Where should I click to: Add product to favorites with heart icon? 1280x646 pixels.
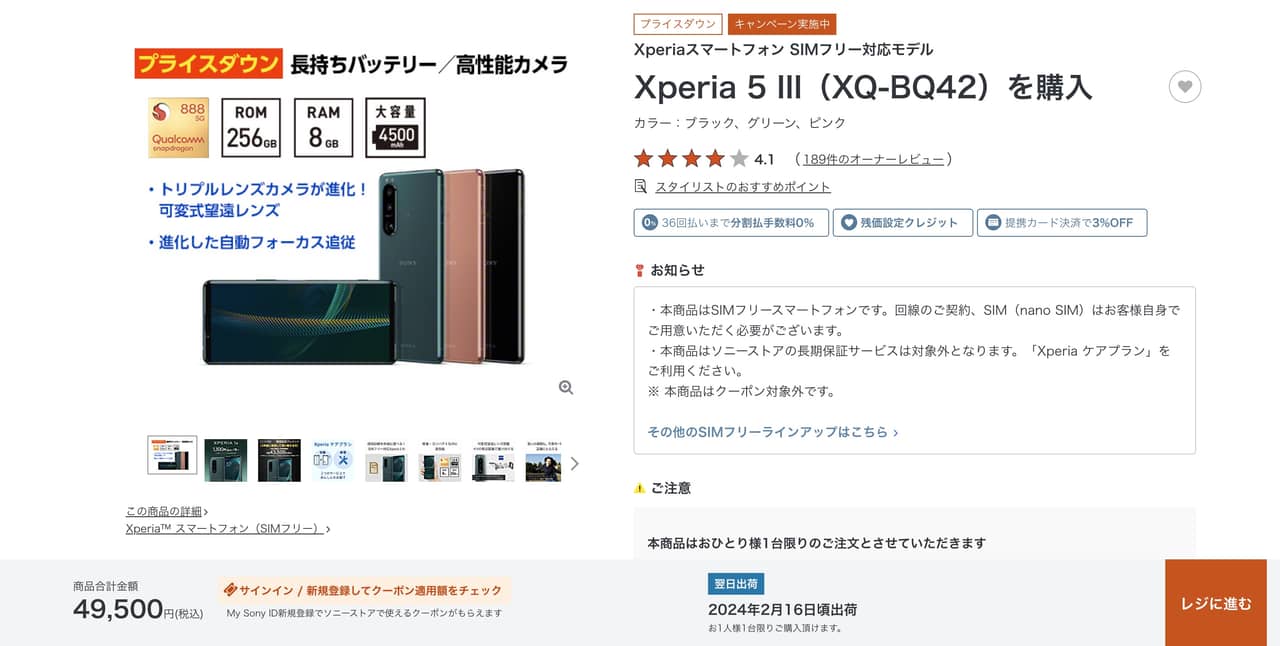1185,87
